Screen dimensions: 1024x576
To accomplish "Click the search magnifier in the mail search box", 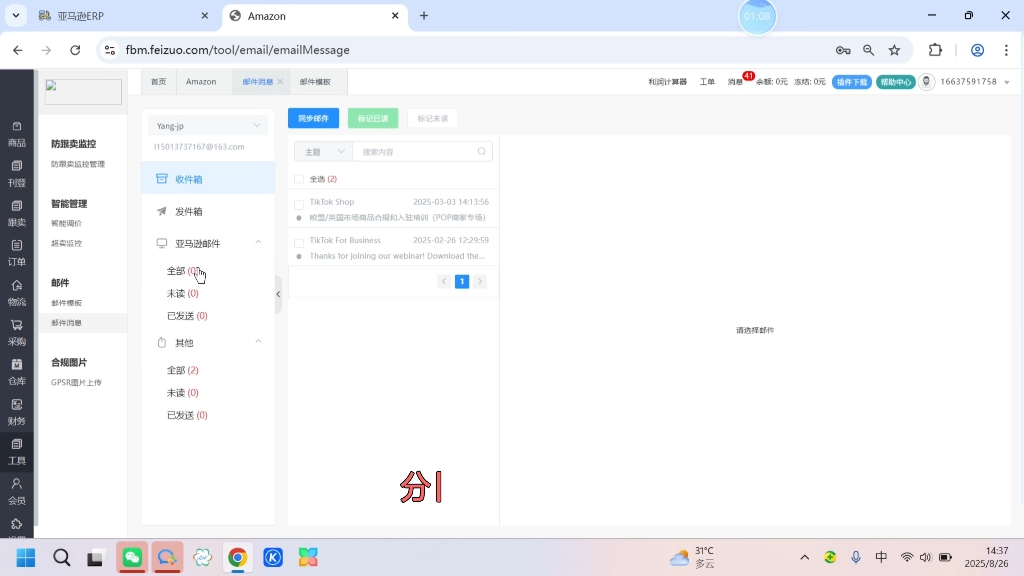I will [x=481, y=152].
